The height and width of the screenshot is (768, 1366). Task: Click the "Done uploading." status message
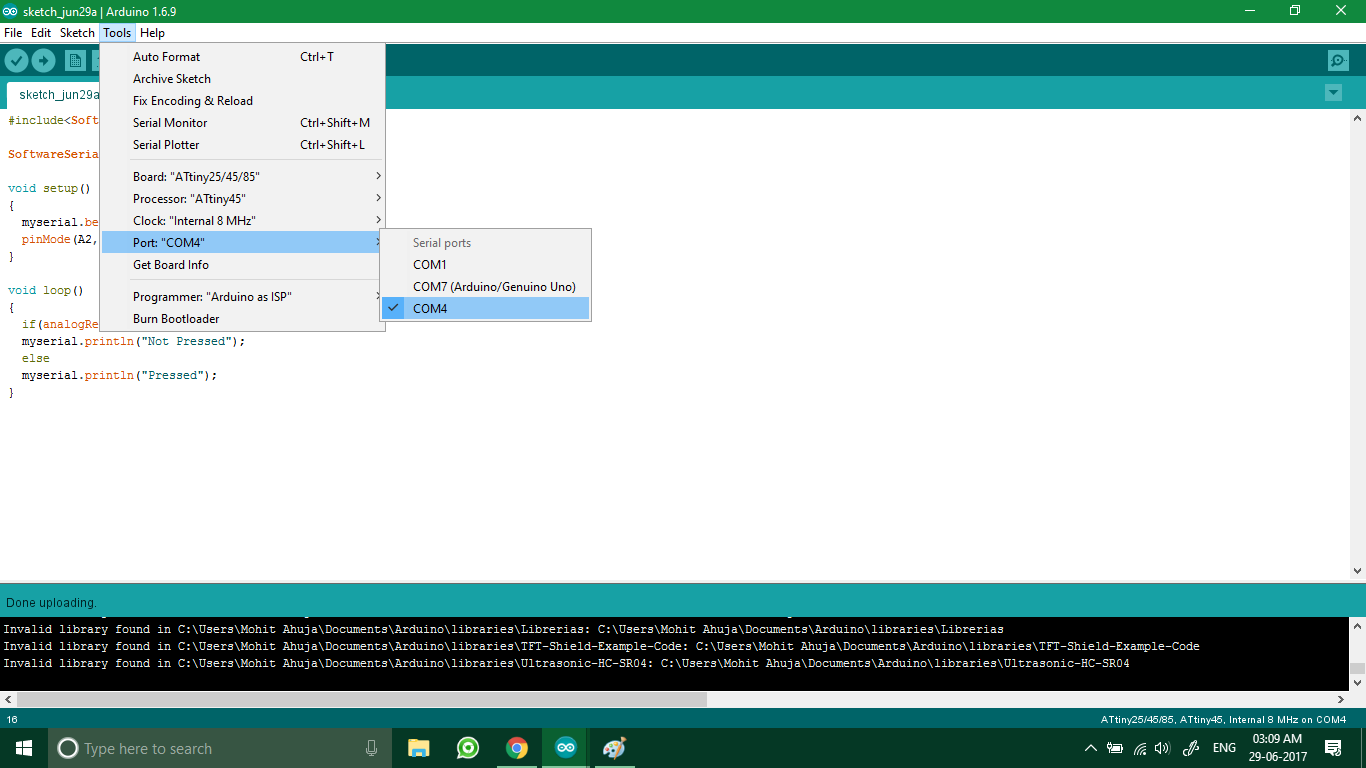51,603
